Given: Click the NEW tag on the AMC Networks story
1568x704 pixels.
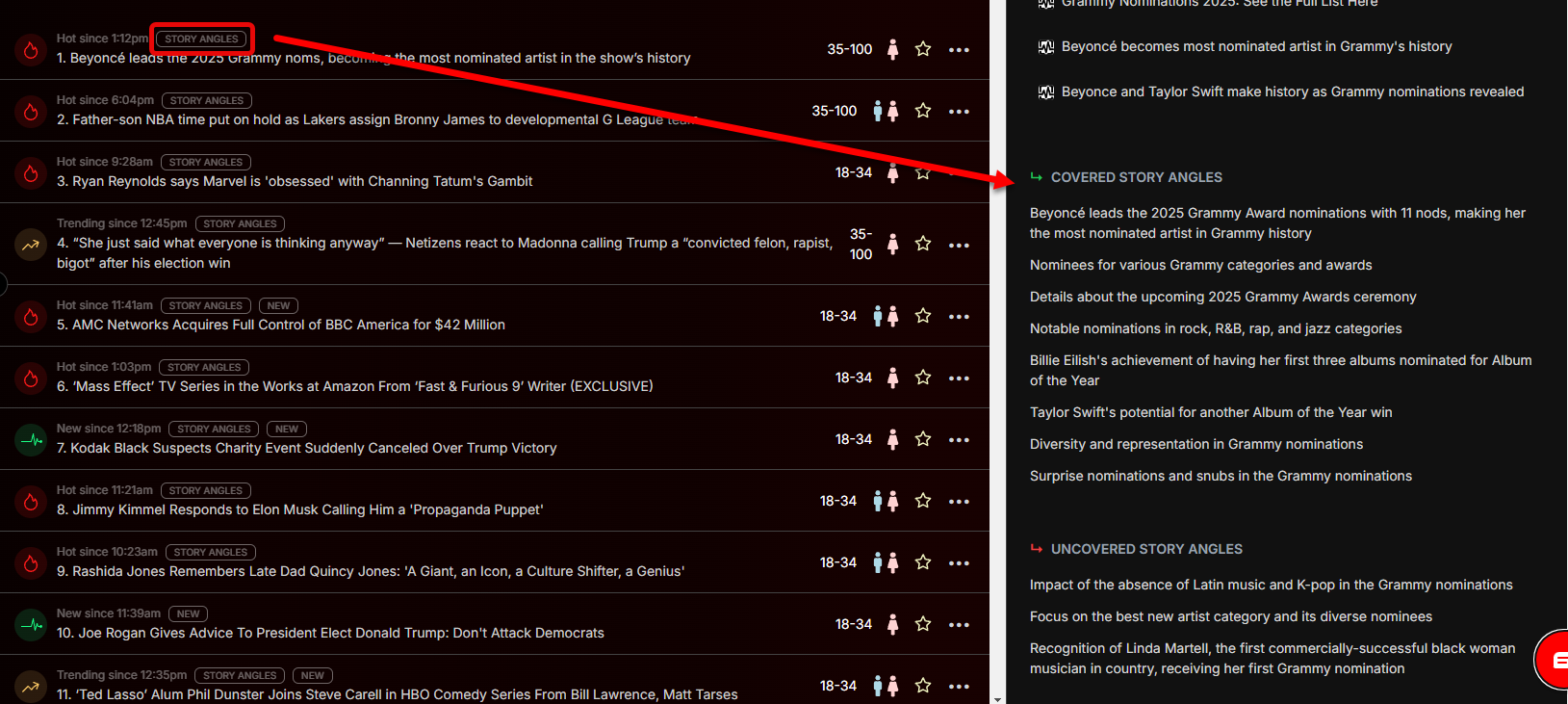Looking at the screenshot, I should point(279,305).
